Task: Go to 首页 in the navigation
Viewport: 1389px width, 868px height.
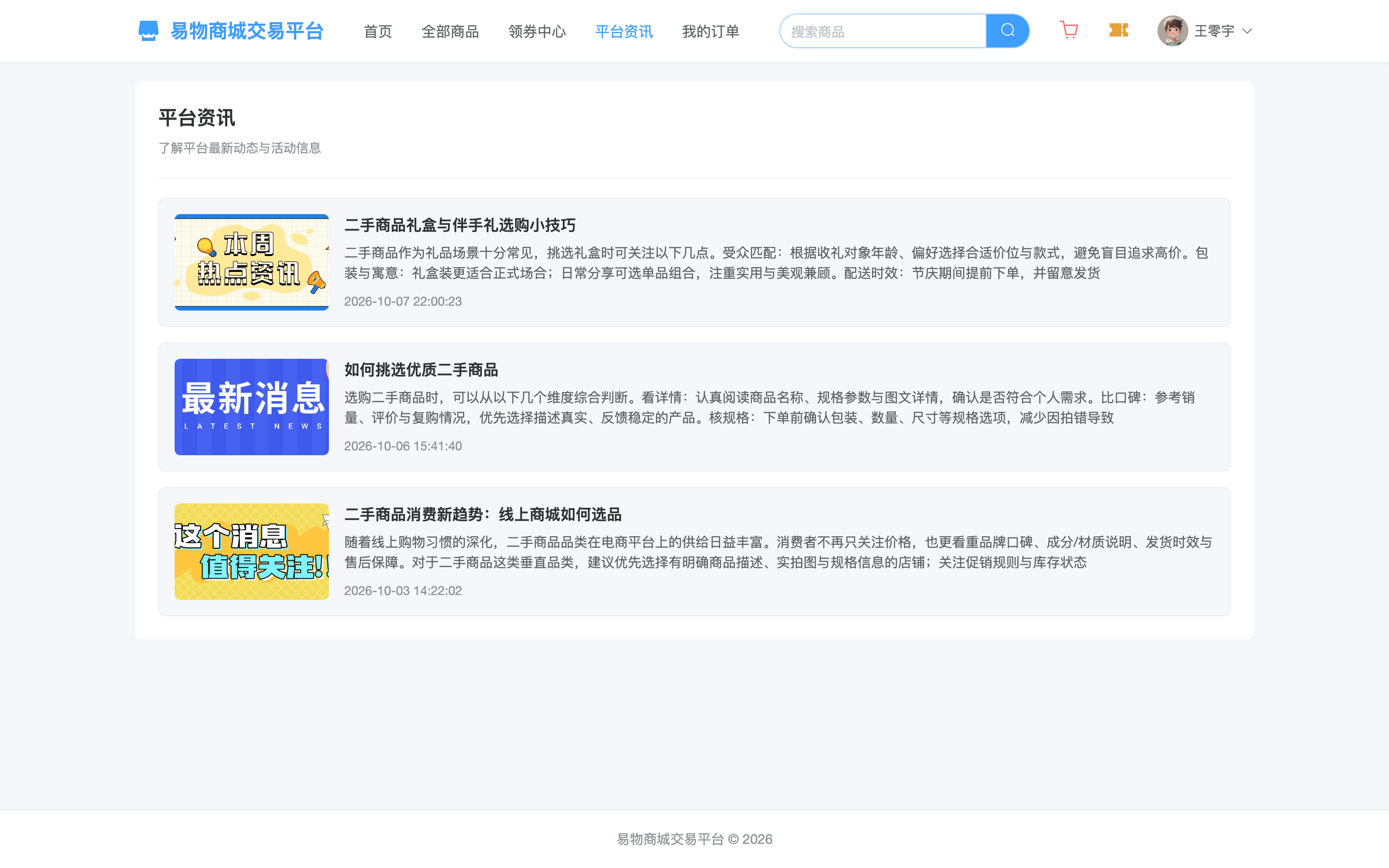Action: (x=378, y=31)
